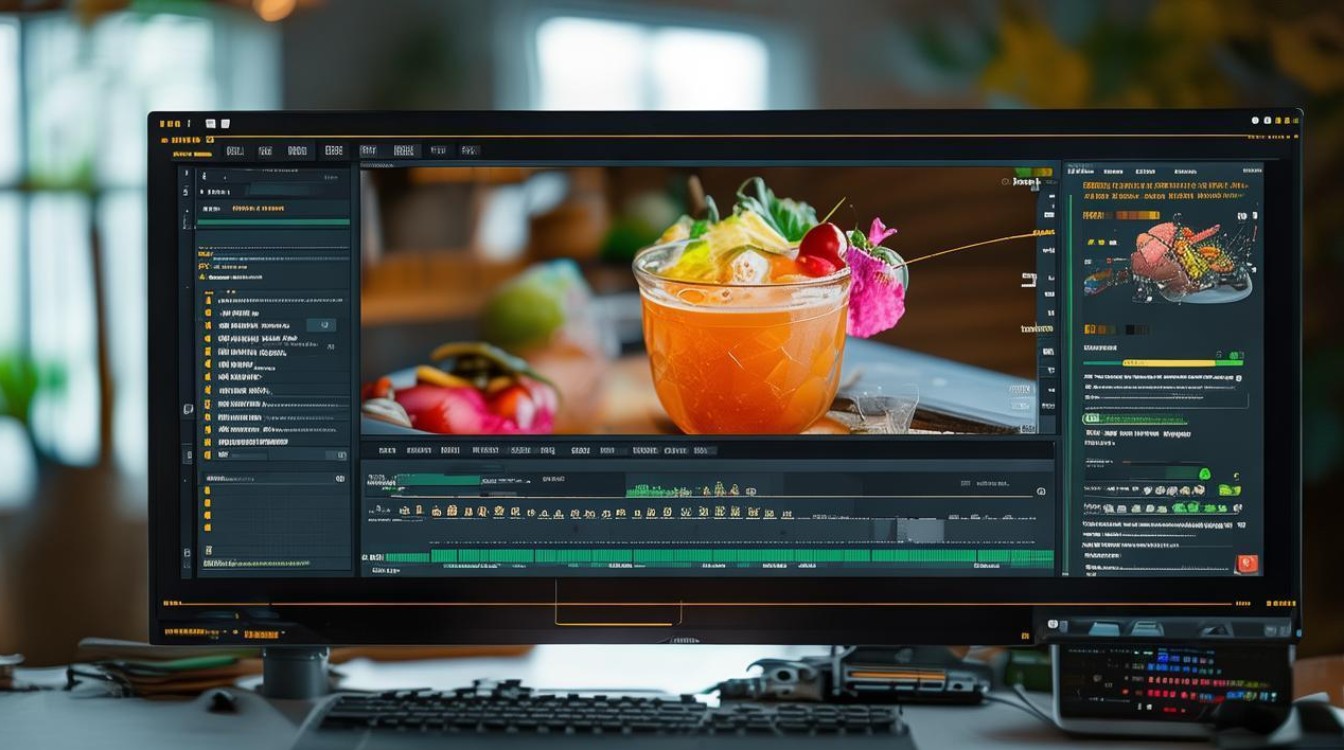Screen dimensions: 1344x750
Task: Select the small icon at left sidebar's bottom
Action: 187,551
